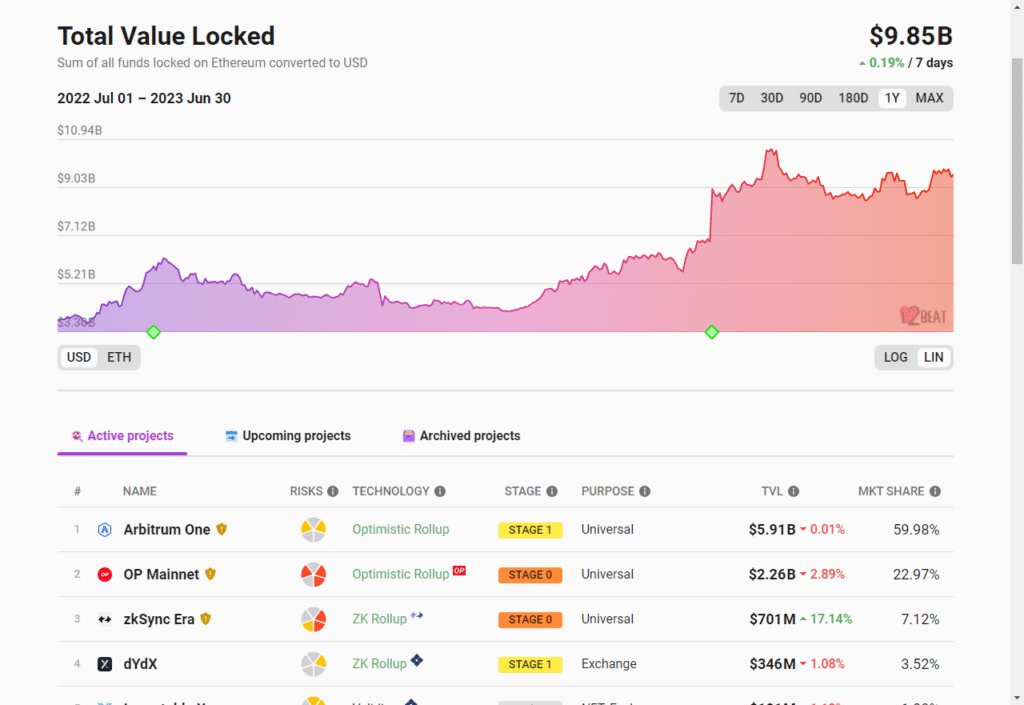Click Arbitrum One's verified shield badge
This screenshot has height=705, width=1024.
point(221,529)
